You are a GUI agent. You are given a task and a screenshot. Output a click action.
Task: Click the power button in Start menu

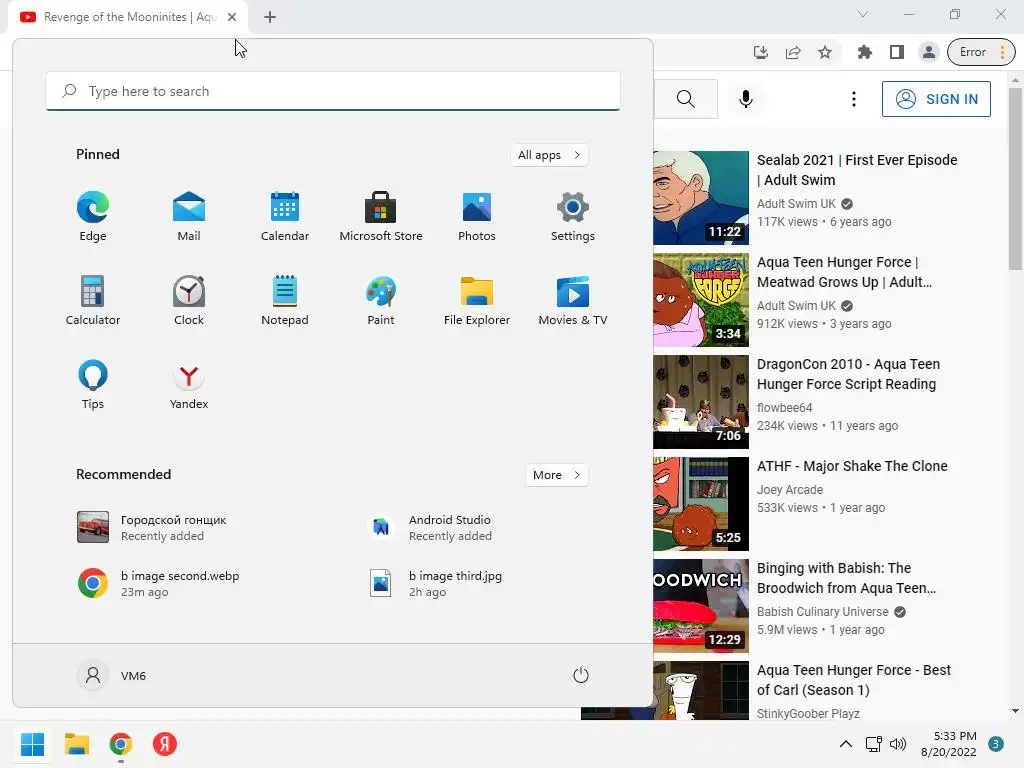click(x=581, y=675)
